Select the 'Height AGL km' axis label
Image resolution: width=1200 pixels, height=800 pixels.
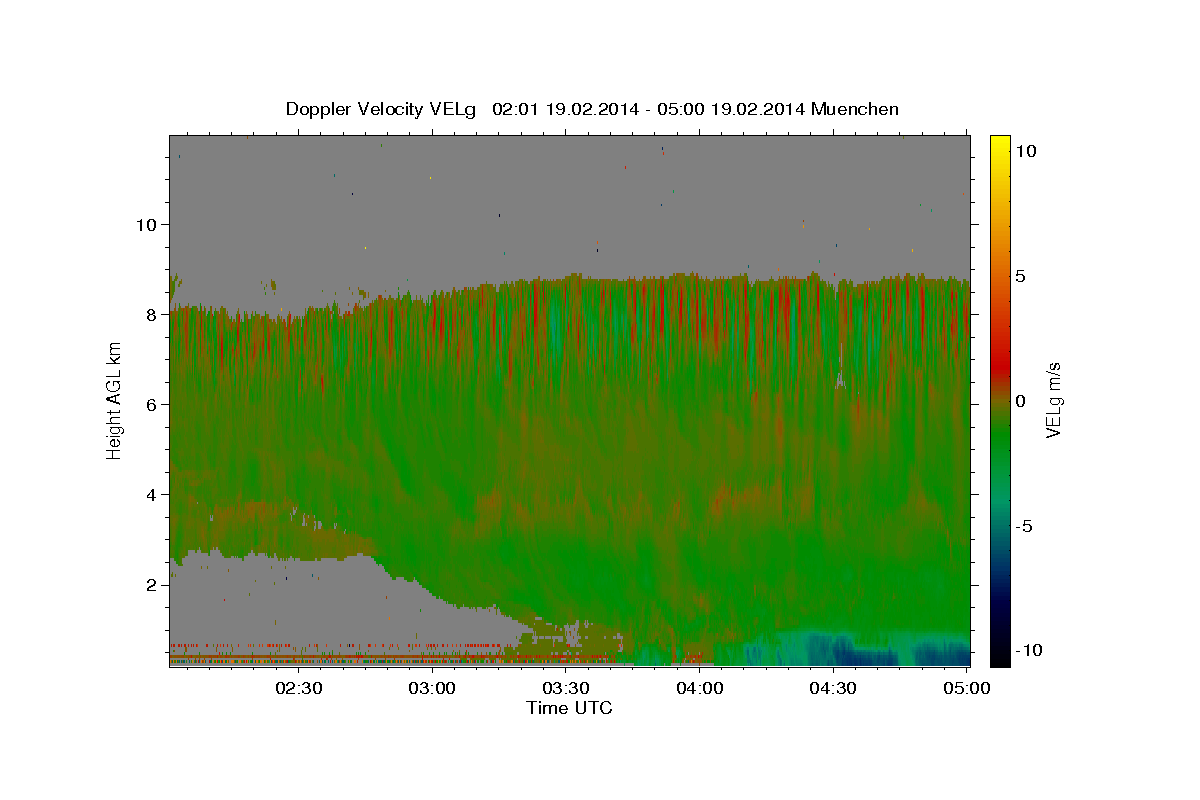(115, 400)
